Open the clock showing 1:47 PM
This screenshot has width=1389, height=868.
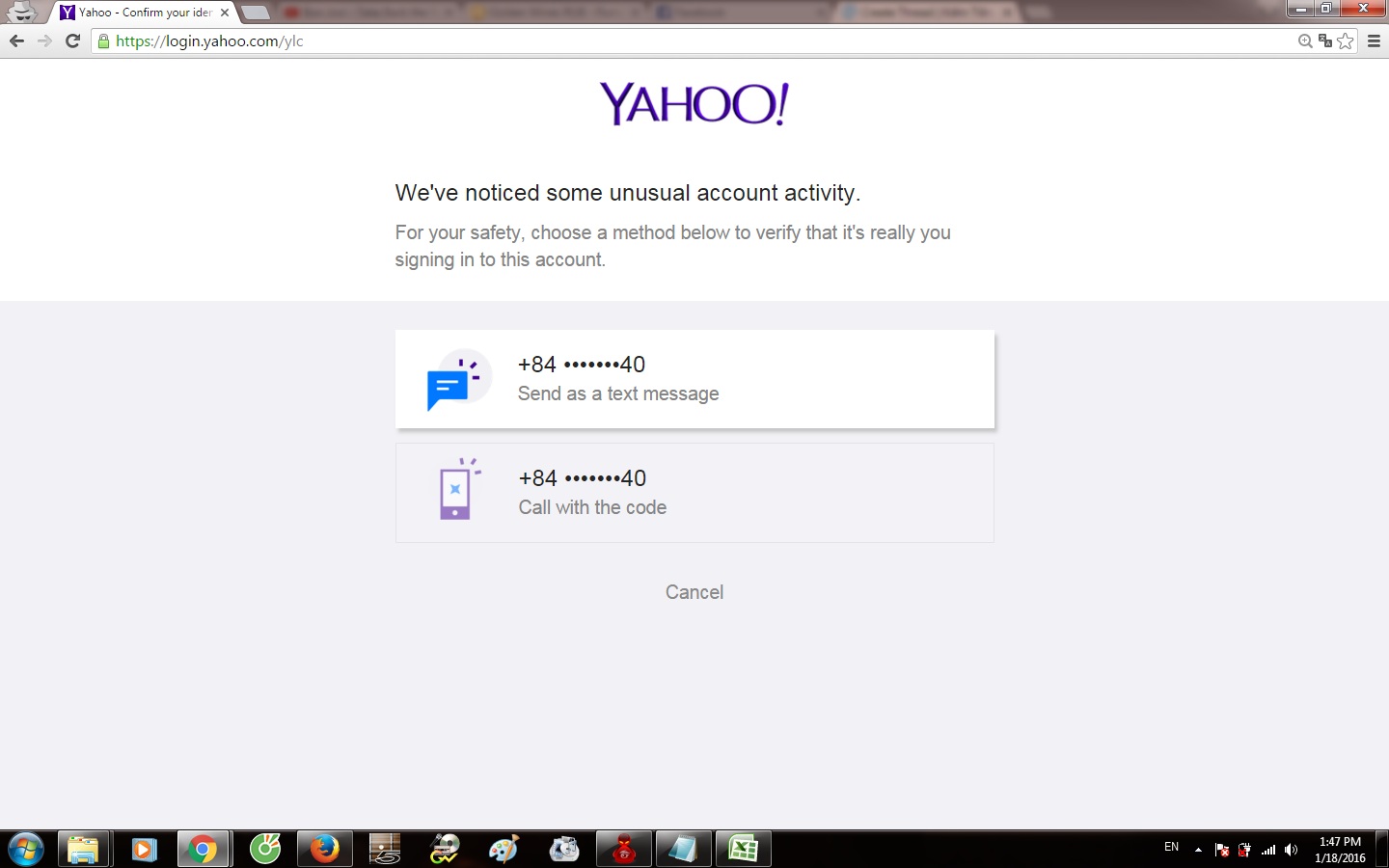point(1340,850)
